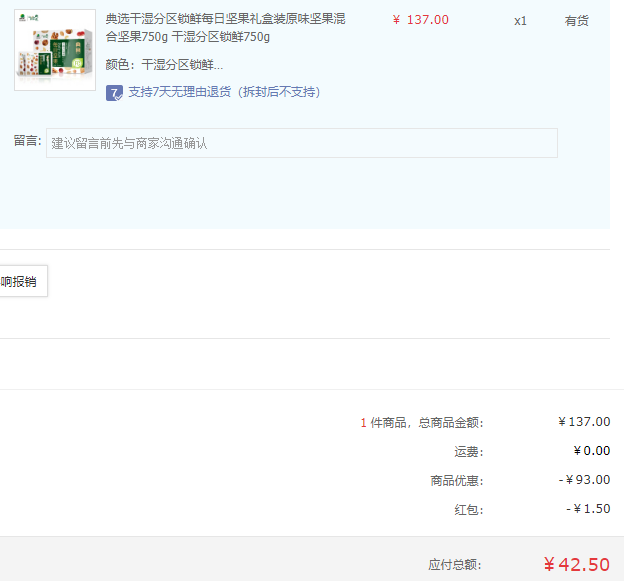Open the 典选干湿分区锁鲜 product title link
The width and height of the screenshot is (624, 581).
coord(225,28)
